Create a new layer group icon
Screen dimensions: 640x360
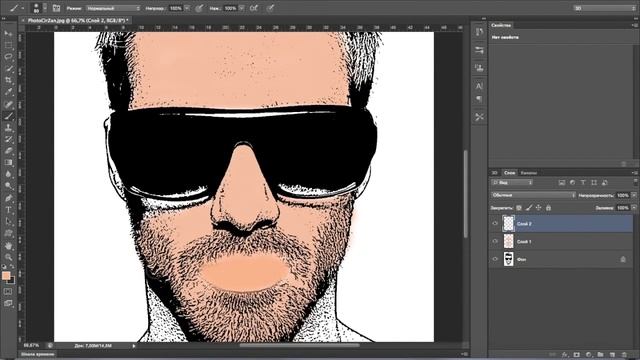[x=600, y=355]
